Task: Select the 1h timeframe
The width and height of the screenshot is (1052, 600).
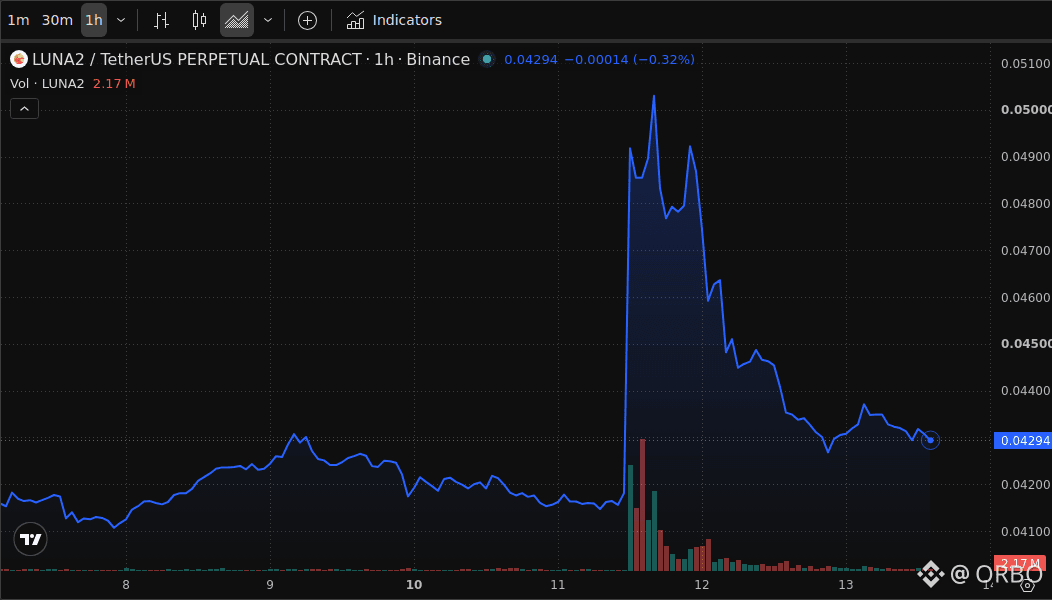Action: 94,20
